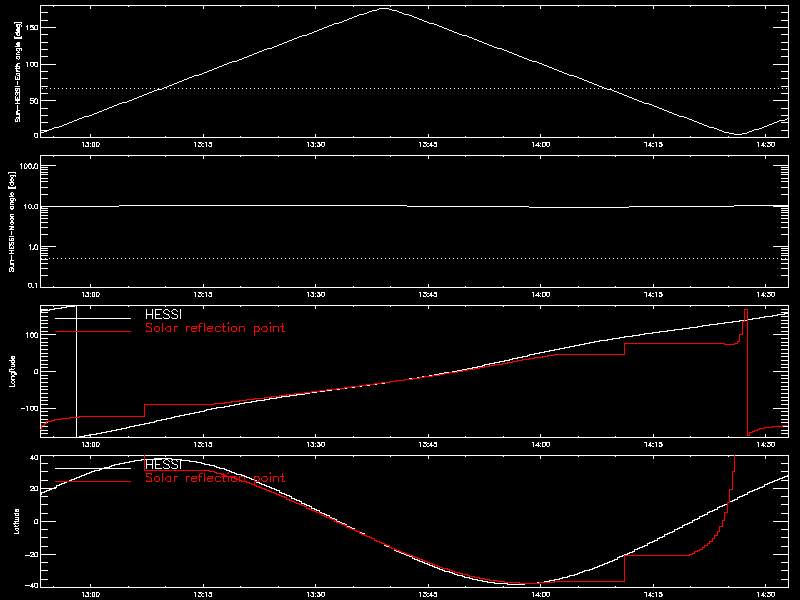Image resolution: width=800 pixels, height=600 pixels.
Task: Click the -100 tick on the Longitude axis
Action: [30, 409]
